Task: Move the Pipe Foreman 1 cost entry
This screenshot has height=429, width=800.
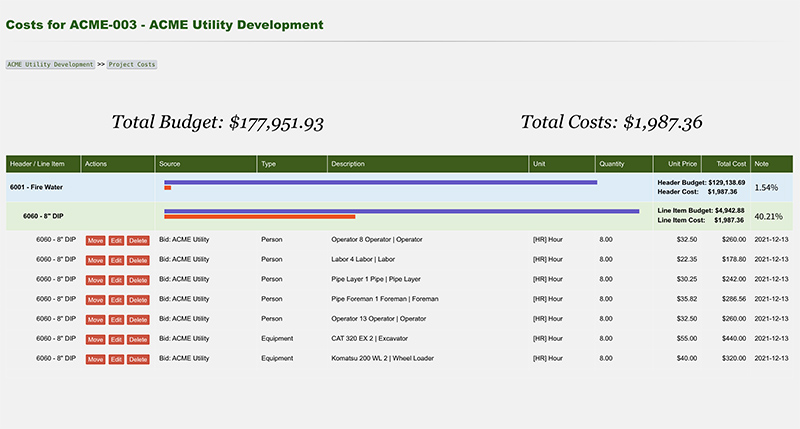Action: pos(95,300)
